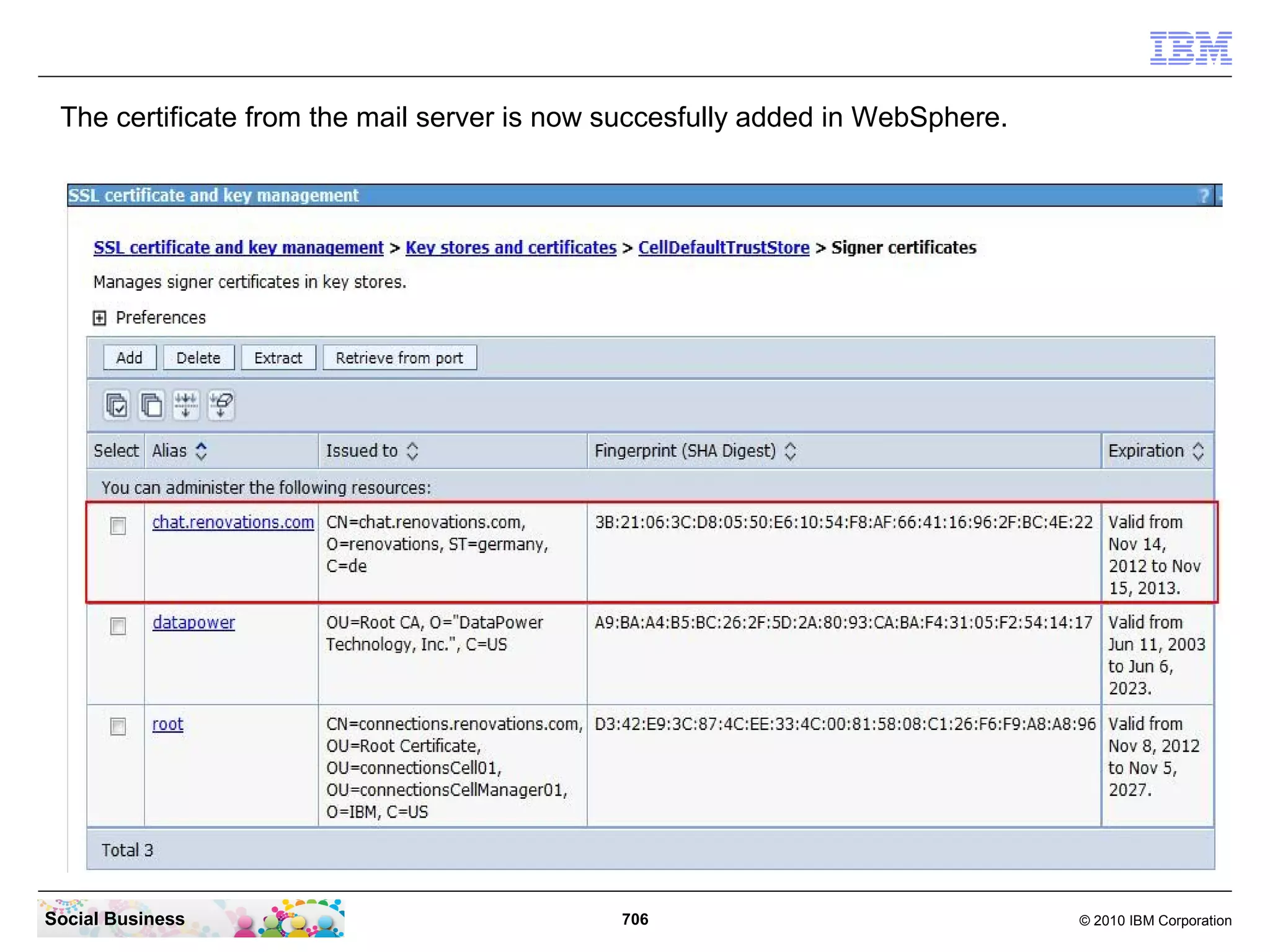
Task: Expand the Preferences section
Action: [x=99, y=318]
